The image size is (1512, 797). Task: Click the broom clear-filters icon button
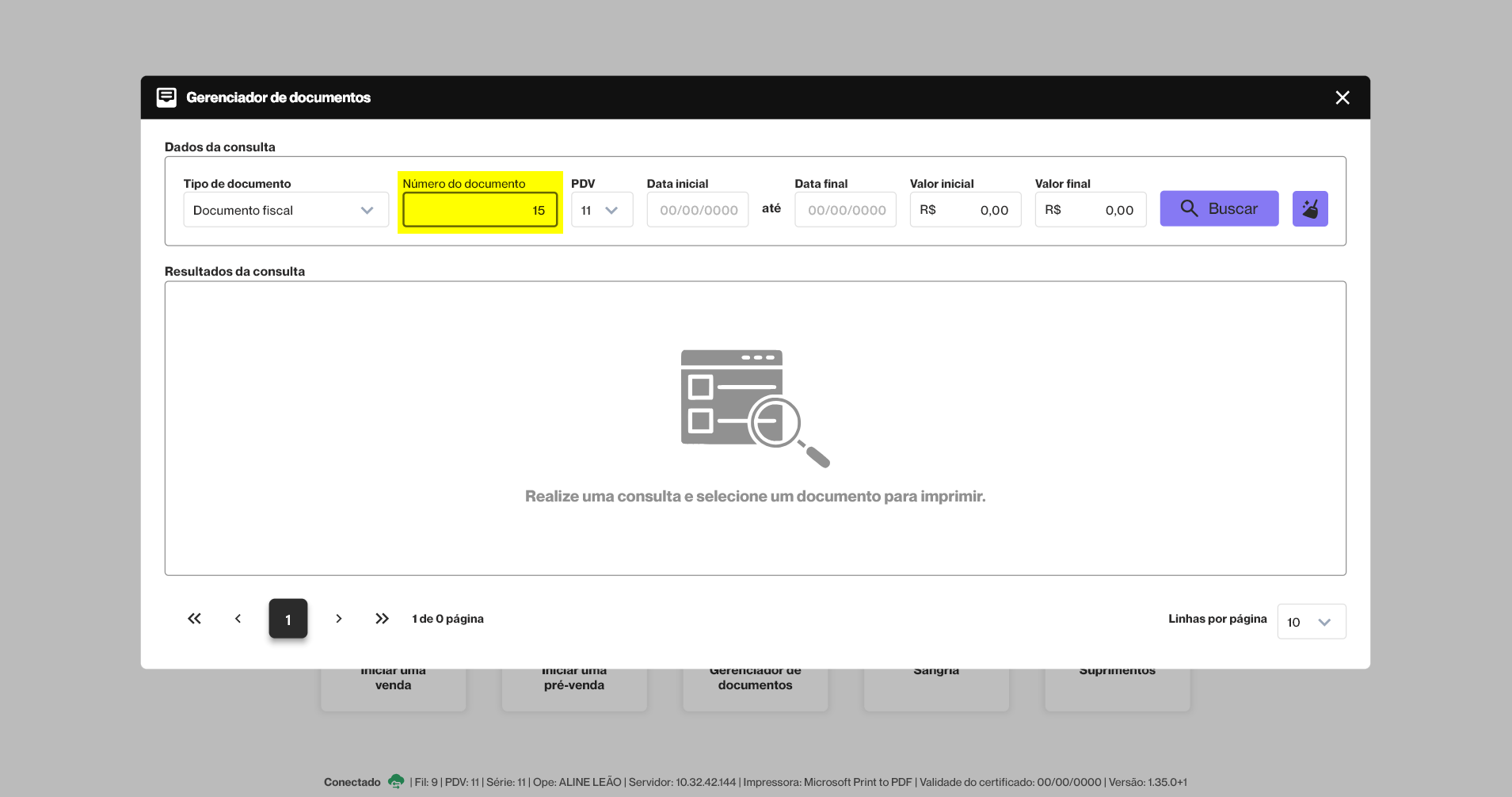1310,209
